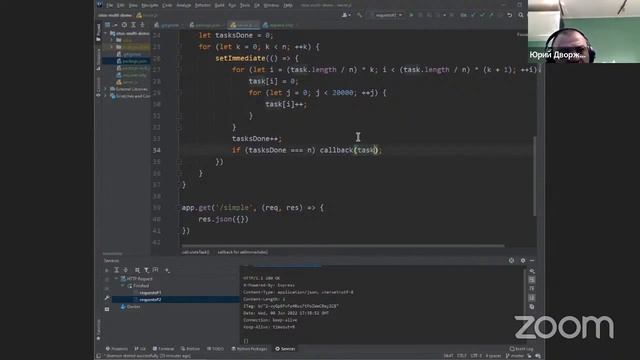
Task: Open the Navigate menu
Action: click(149, 5)
